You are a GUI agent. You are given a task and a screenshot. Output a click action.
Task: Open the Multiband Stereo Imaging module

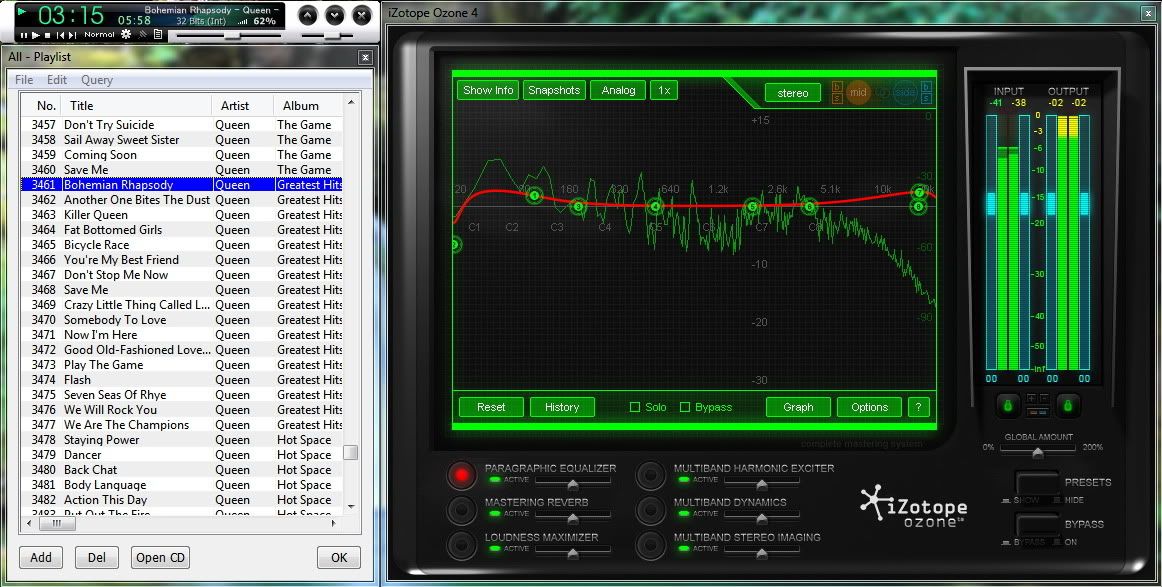tap(650, 545)
